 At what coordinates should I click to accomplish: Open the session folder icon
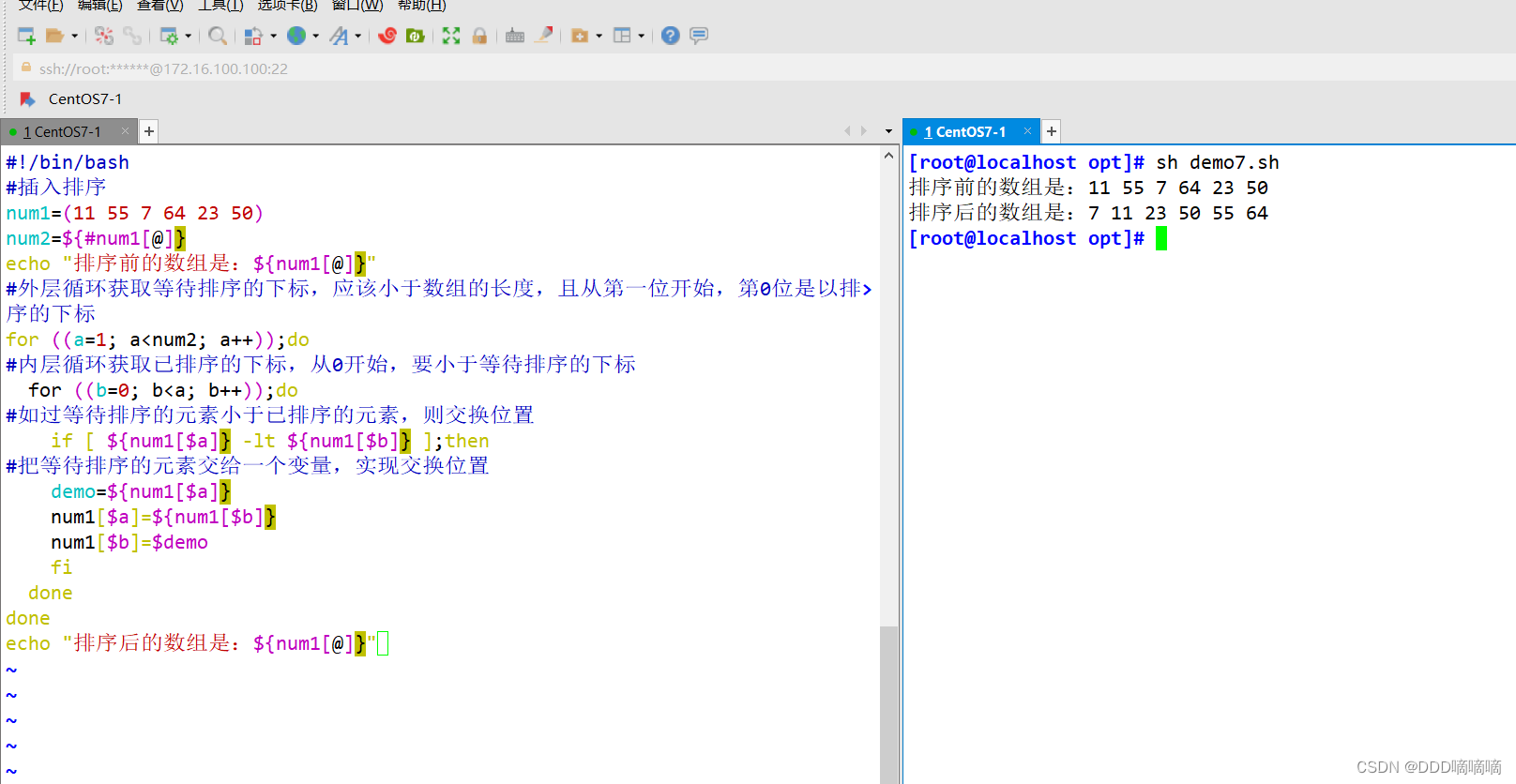(55, 36)
